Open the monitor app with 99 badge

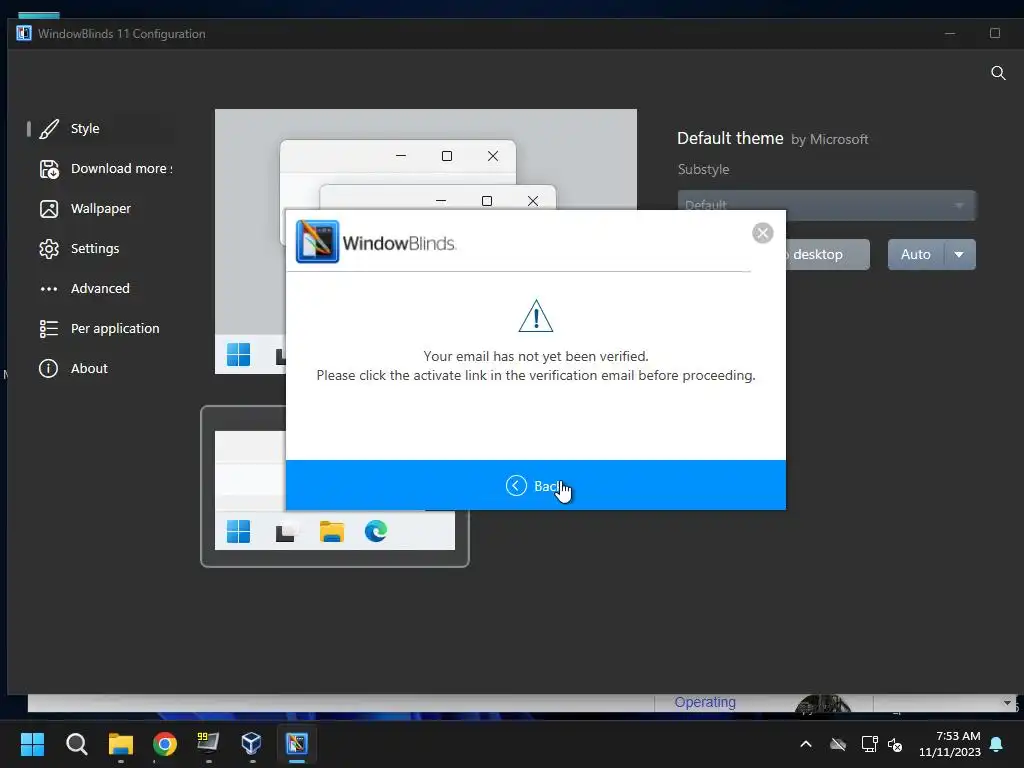[208, 744]
